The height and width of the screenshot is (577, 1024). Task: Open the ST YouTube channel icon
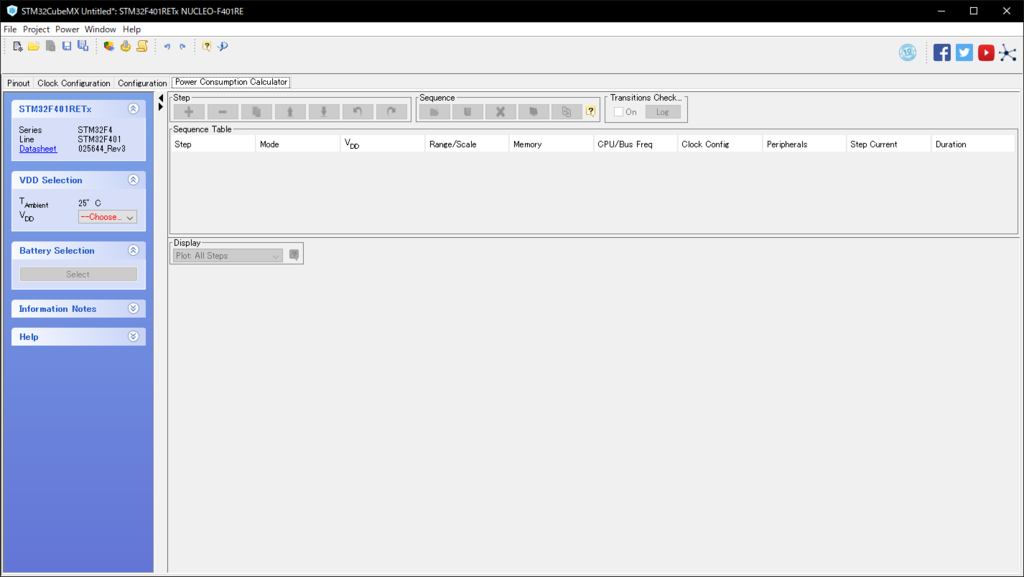tap(986, 53)
